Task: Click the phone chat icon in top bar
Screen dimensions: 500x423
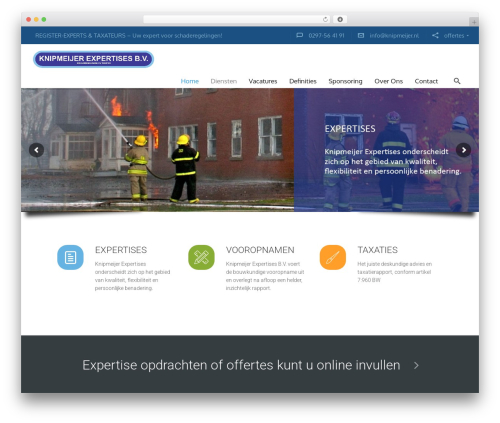Action: [300, 35]
